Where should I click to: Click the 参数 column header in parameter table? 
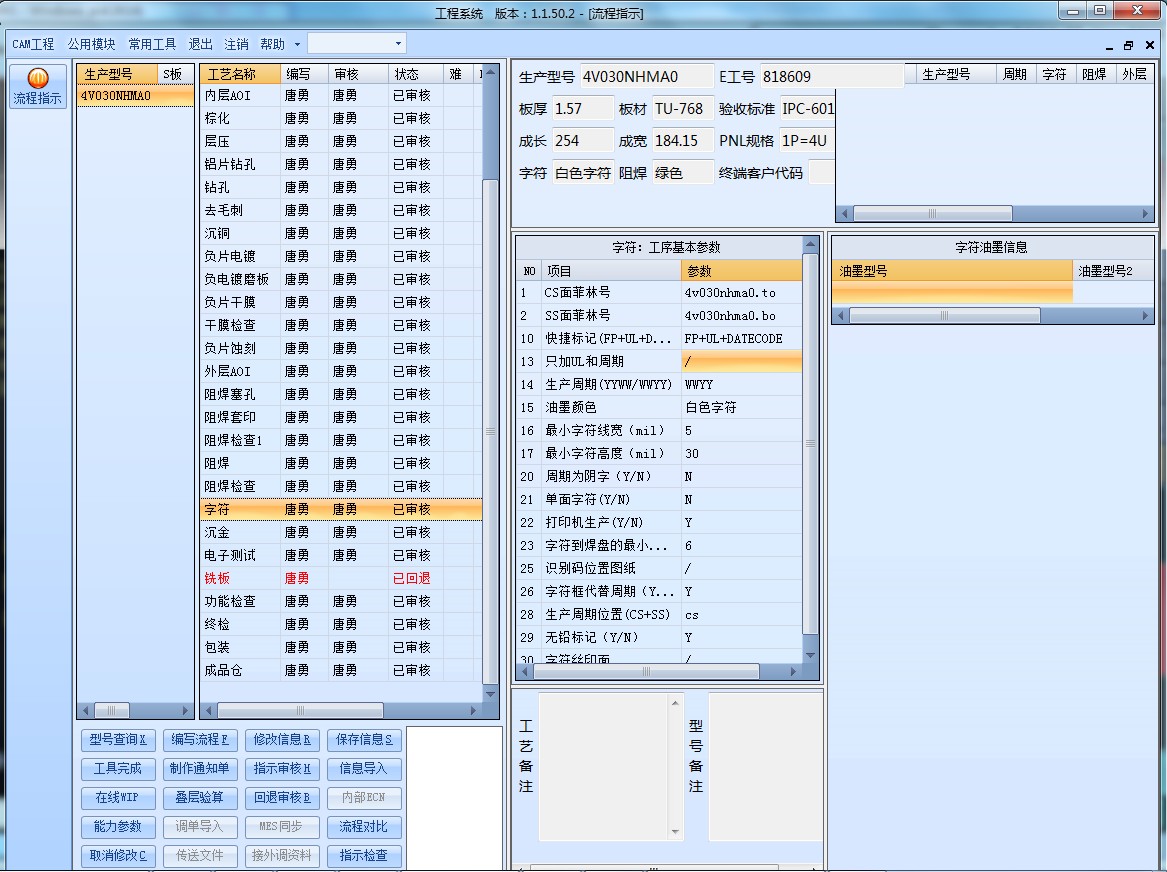(741, 271)
